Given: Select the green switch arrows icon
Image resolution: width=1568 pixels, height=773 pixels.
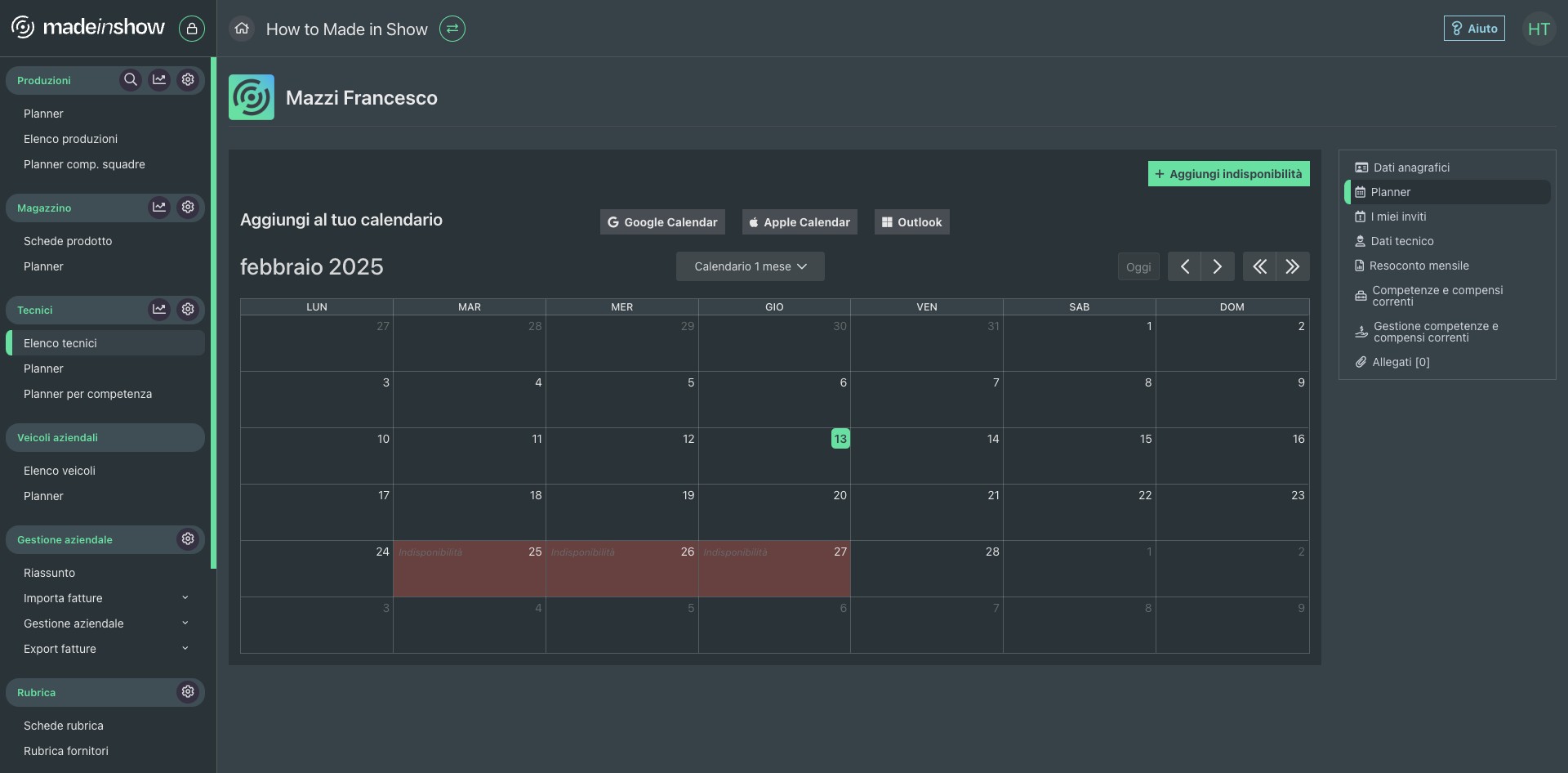Looking at the screenshot, I should click(x=452, y=29).
